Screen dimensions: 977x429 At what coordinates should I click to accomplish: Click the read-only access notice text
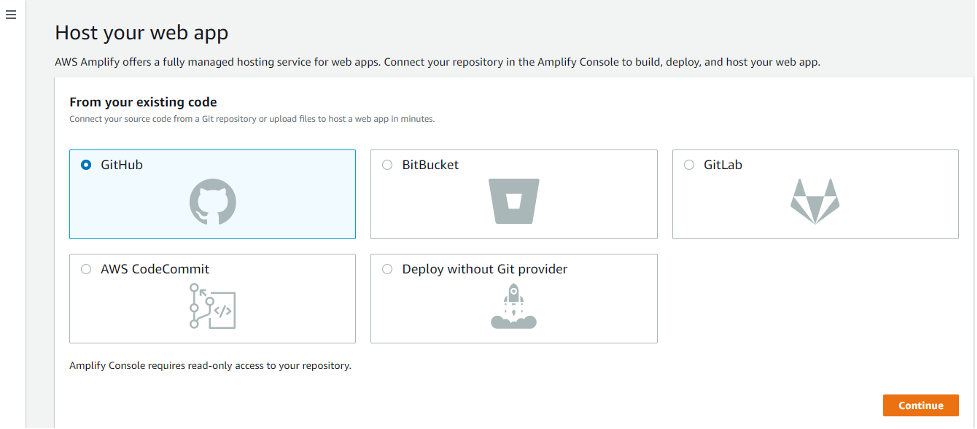(x=210, y=366)
